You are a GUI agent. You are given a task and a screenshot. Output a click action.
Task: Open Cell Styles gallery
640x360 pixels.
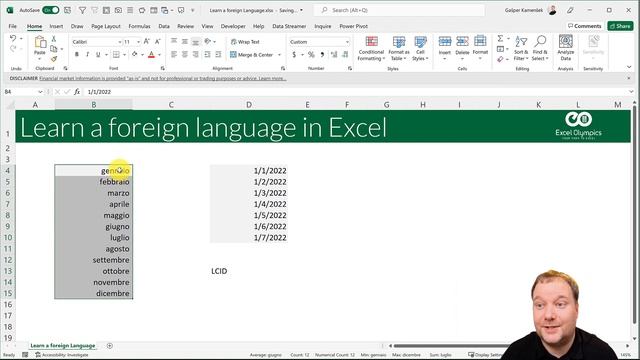pos(420,49)
